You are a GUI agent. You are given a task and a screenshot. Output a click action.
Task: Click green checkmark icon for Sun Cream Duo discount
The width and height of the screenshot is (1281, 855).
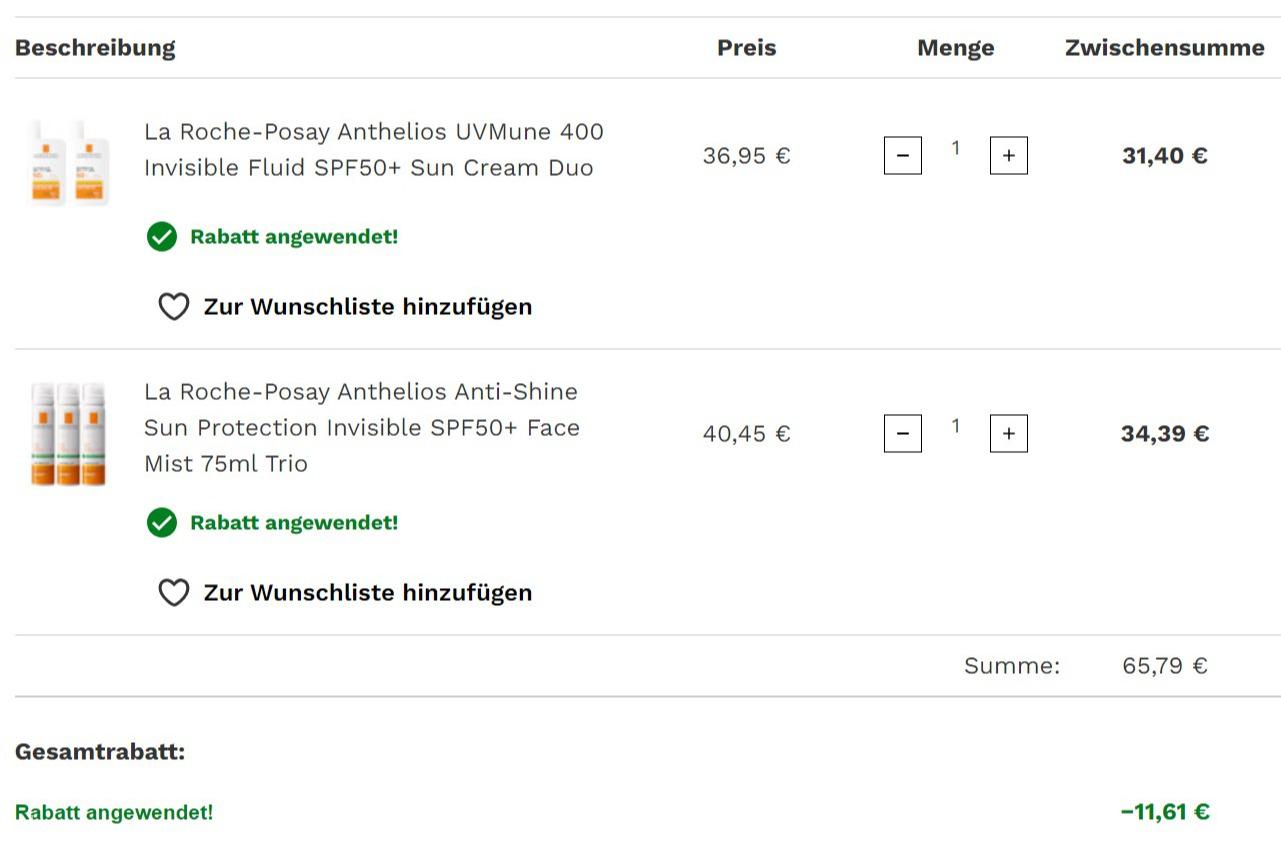(x=162, y=237)
